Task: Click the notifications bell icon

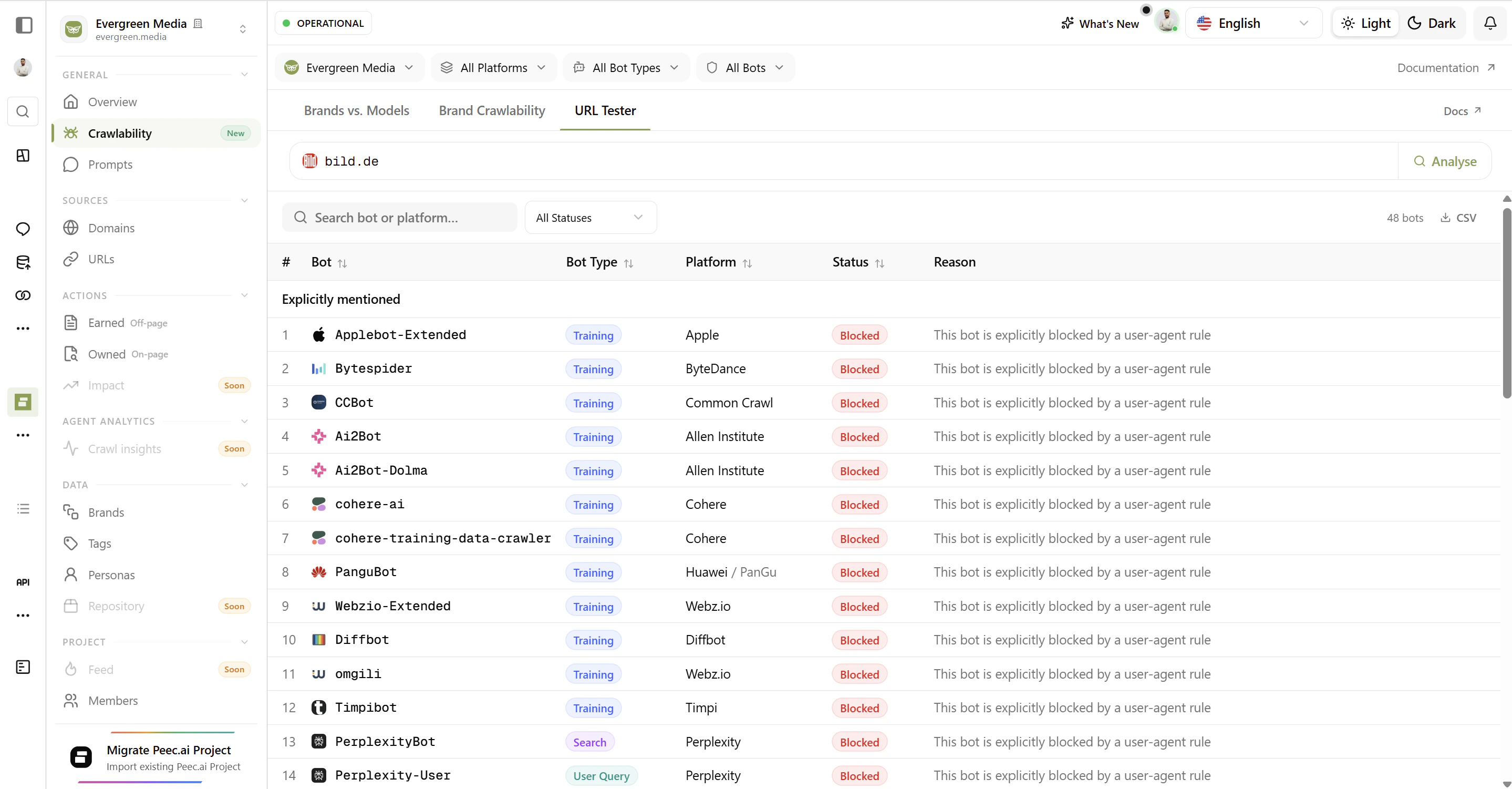Action: tap(1490, 23)
